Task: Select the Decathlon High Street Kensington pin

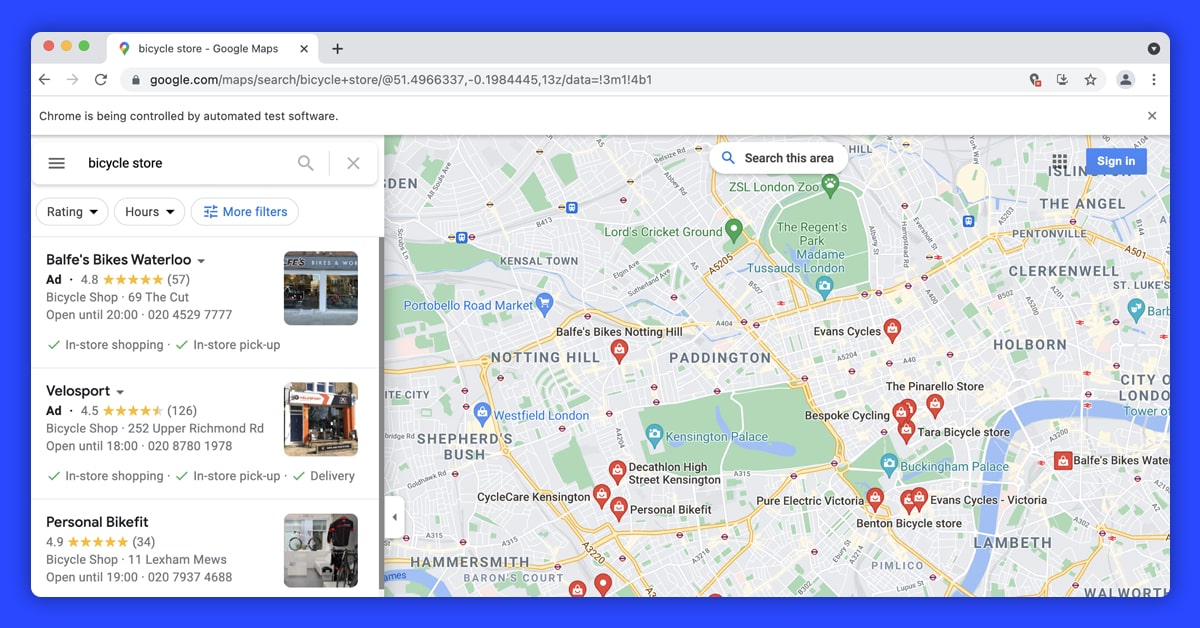Action: [x=618, y=471]
